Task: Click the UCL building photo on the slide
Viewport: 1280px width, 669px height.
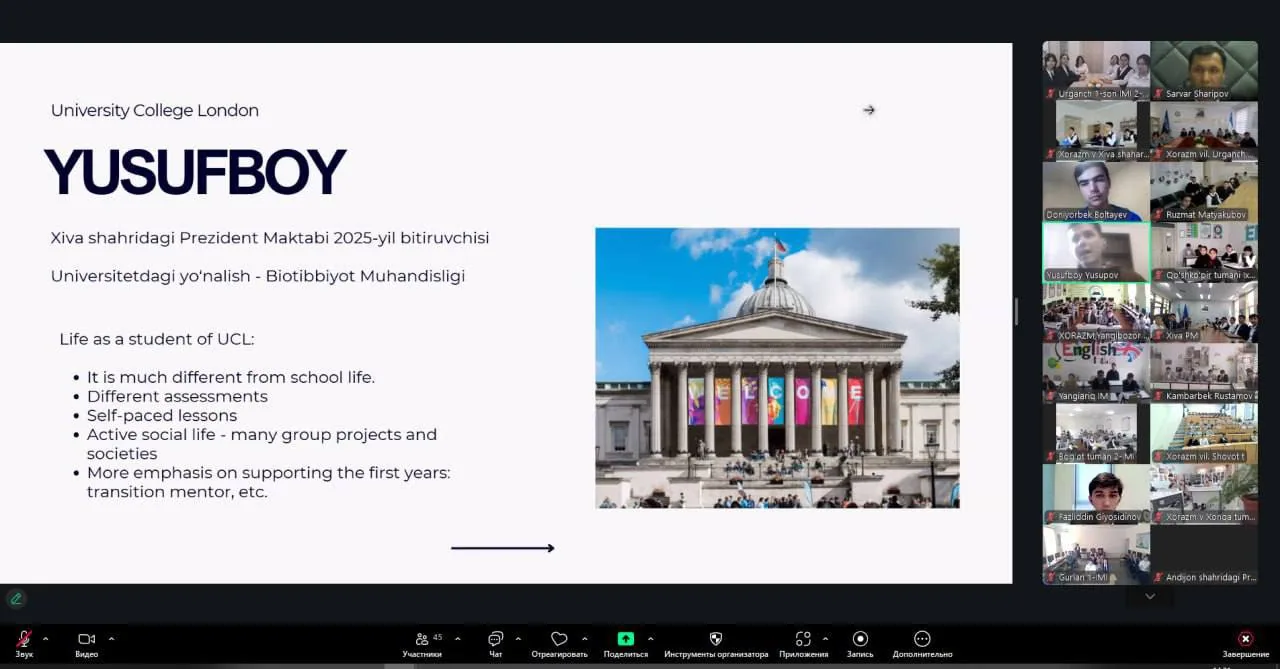Action: [x=777, y=368]
